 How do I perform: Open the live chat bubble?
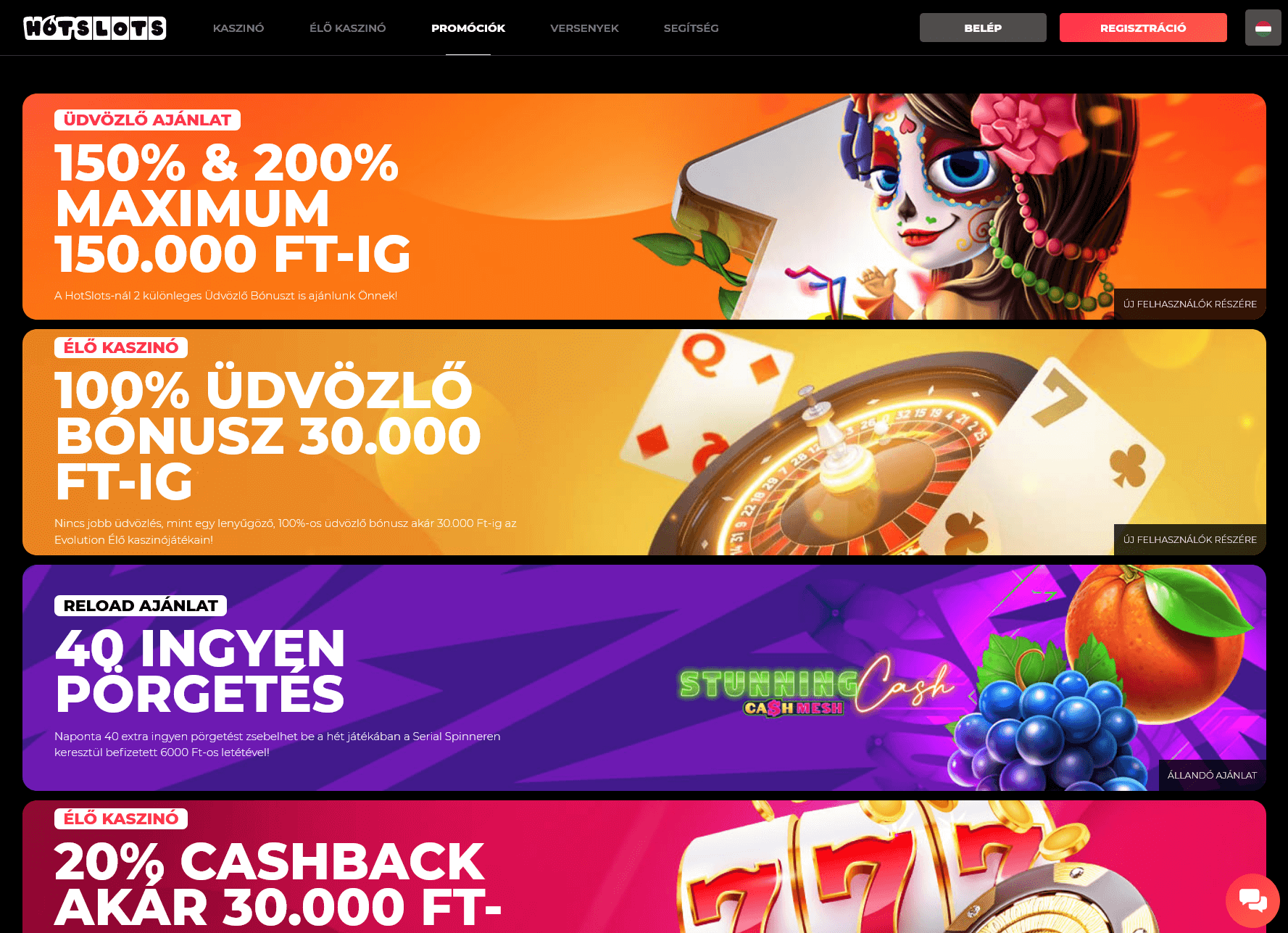[x=1252, y=900]
